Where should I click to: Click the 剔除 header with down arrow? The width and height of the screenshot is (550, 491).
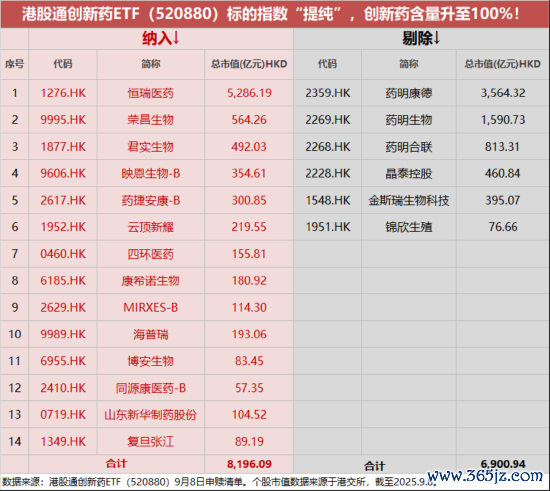point(421,38)
